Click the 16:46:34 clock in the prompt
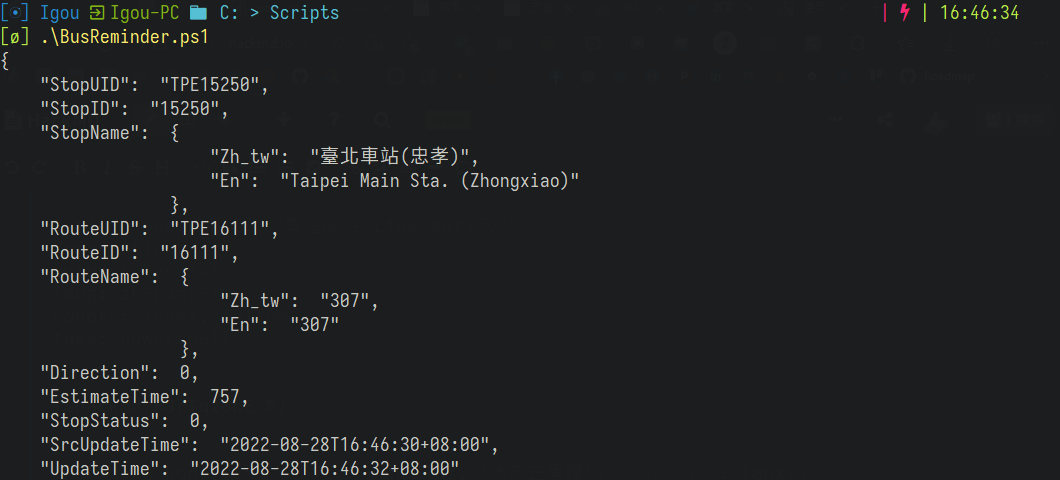The image size is (1060, 480). tap(980, 13)
